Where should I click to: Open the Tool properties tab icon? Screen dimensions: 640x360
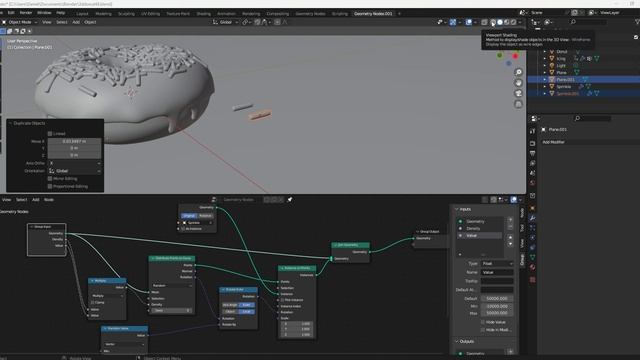coord(532,132)
